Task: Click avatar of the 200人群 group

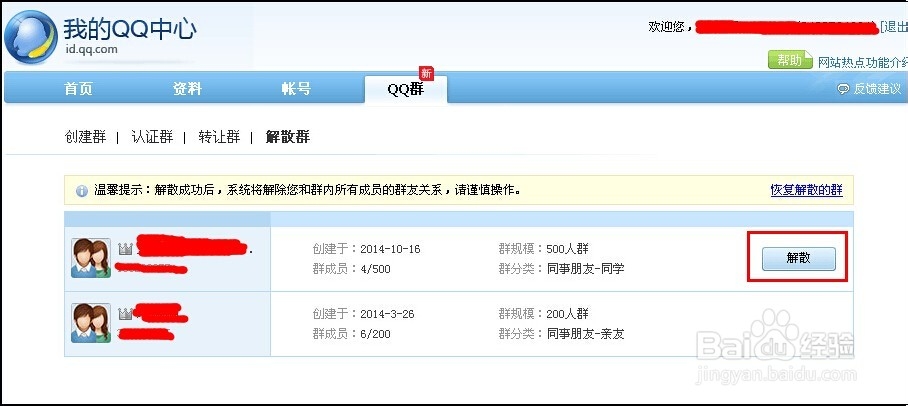Action: point(91,323)
